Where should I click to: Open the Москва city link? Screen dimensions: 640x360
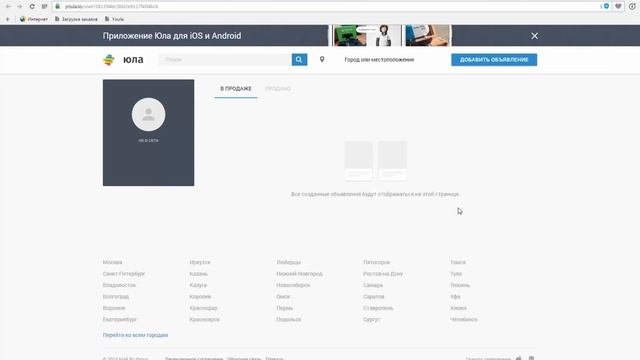coord(112,262)
